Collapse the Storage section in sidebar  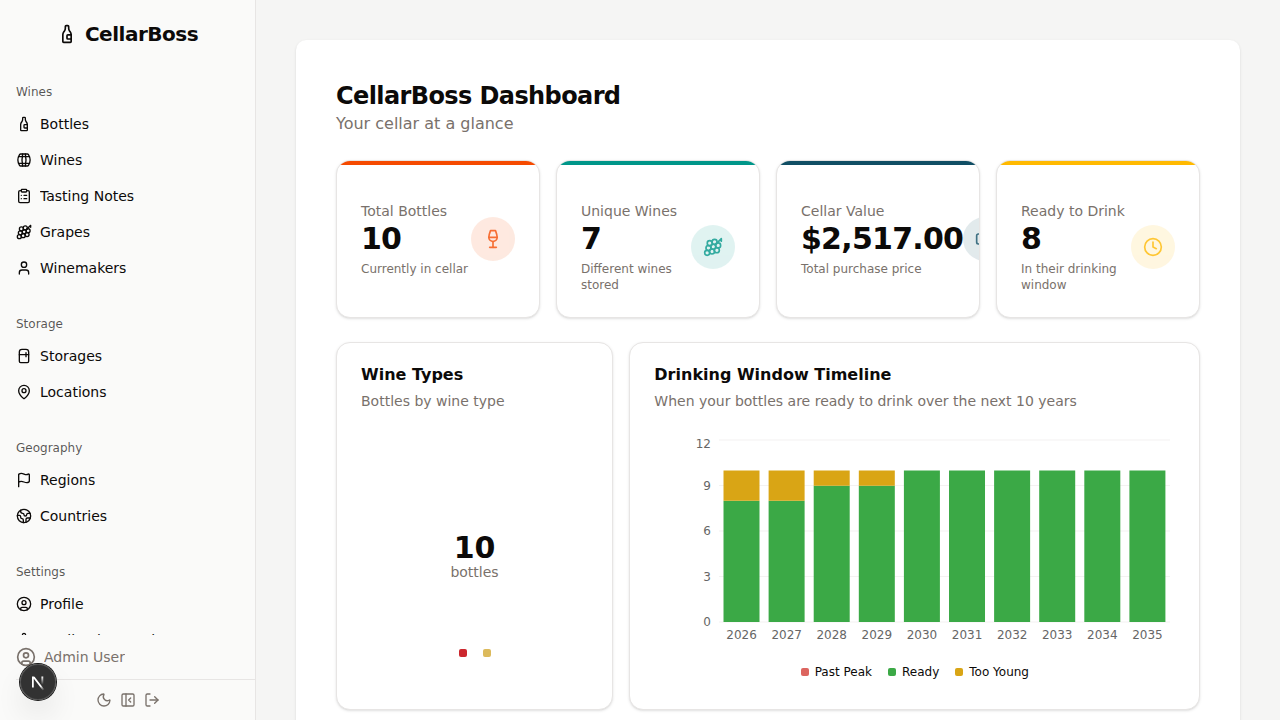[39, 323]
